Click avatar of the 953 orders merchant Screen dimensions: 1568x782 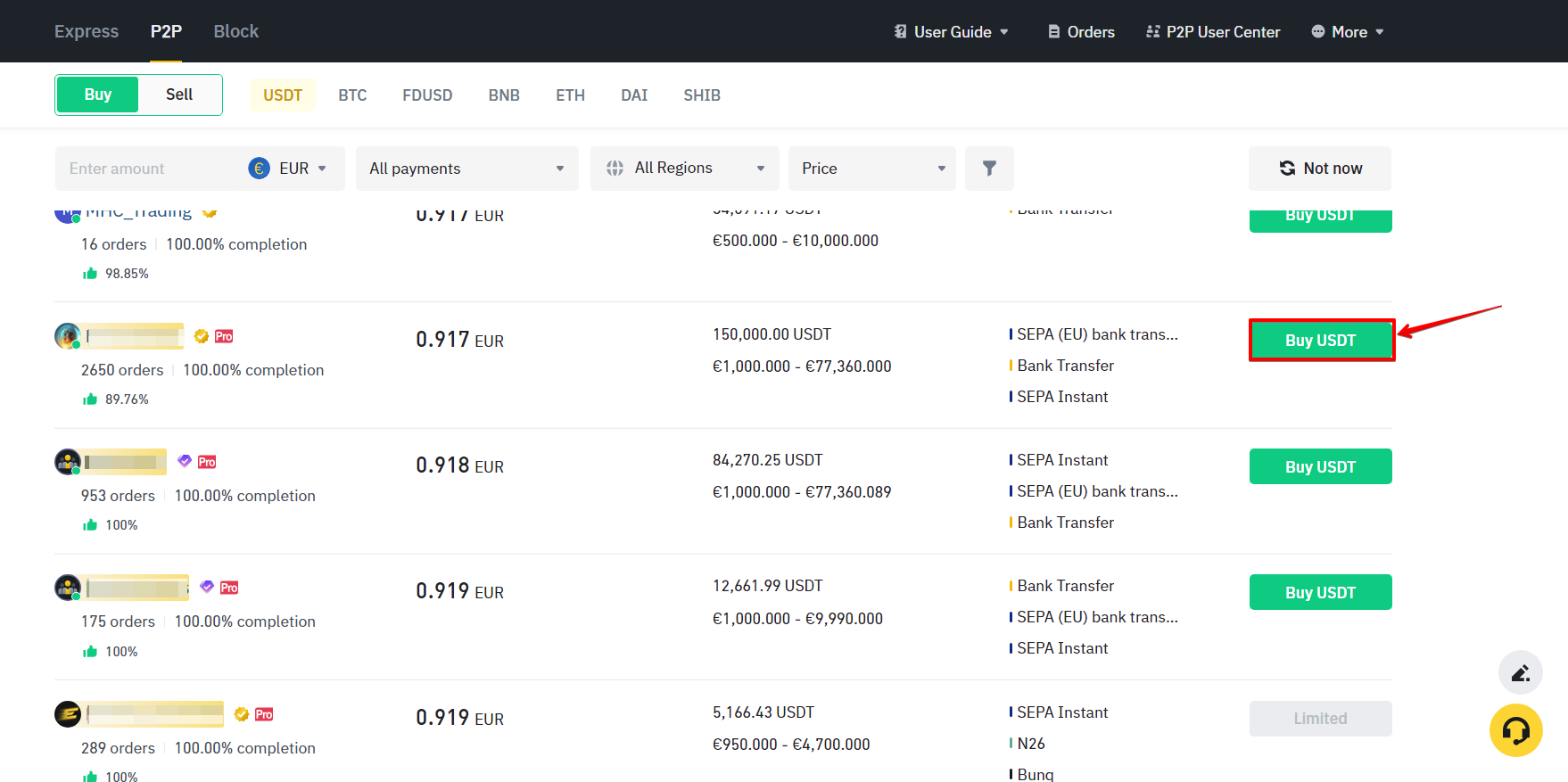tap(68, 462)
